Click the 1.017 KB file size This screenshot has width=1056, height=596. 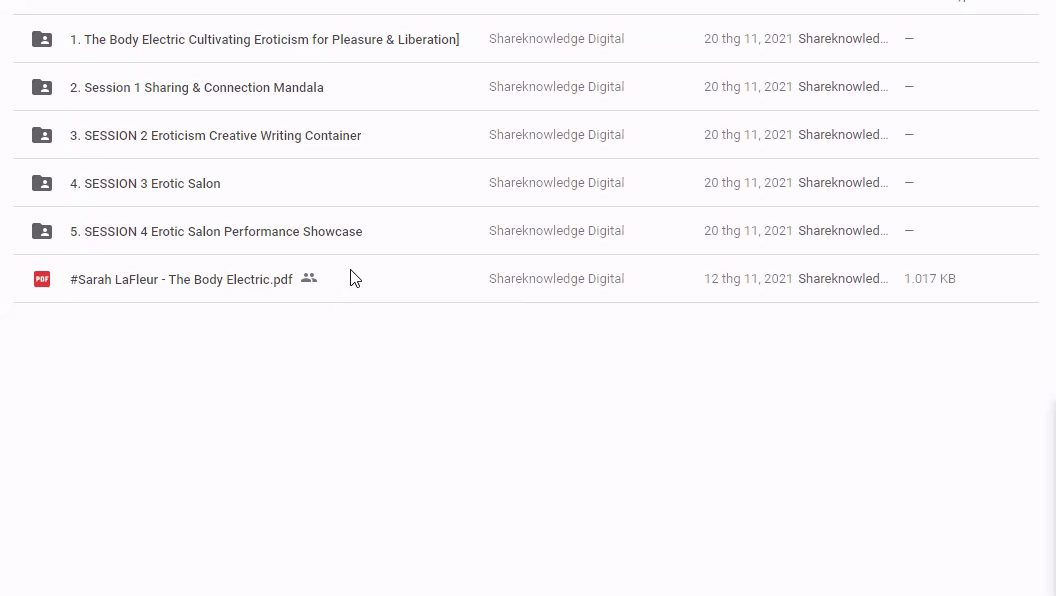tap(930, 279)
